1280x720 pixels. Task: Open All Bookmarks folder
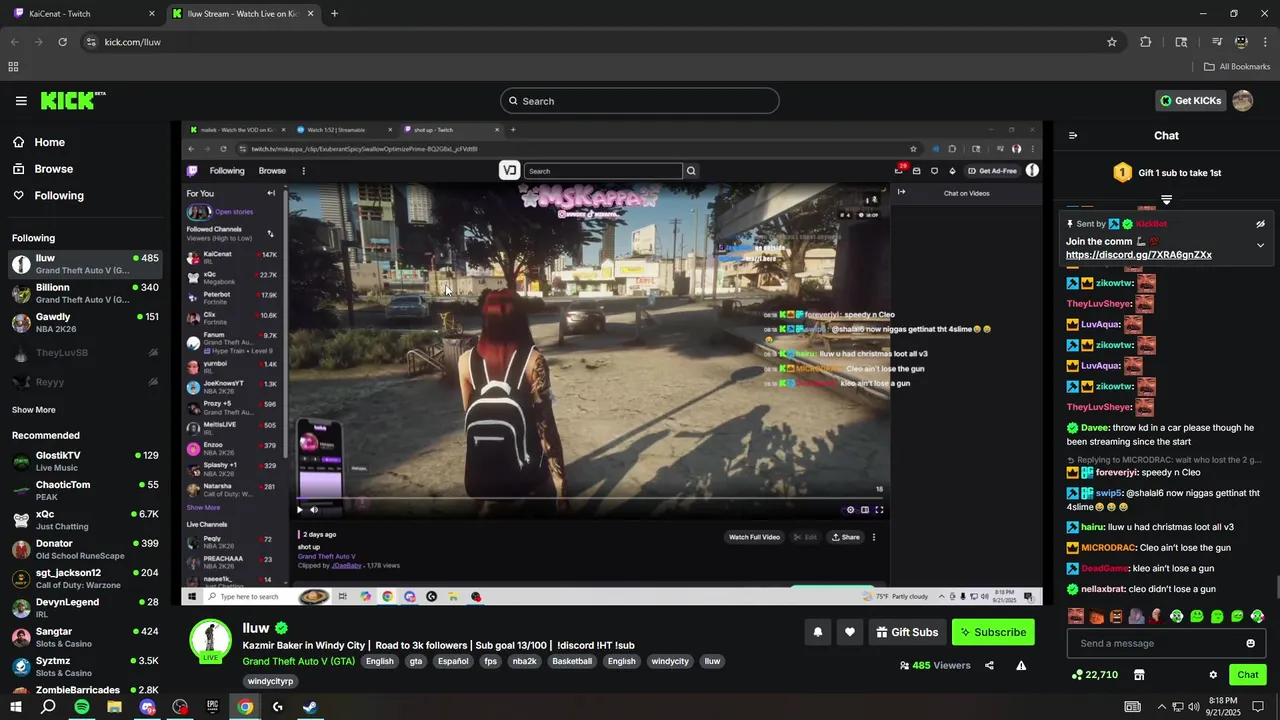[x=1237, y=67]
